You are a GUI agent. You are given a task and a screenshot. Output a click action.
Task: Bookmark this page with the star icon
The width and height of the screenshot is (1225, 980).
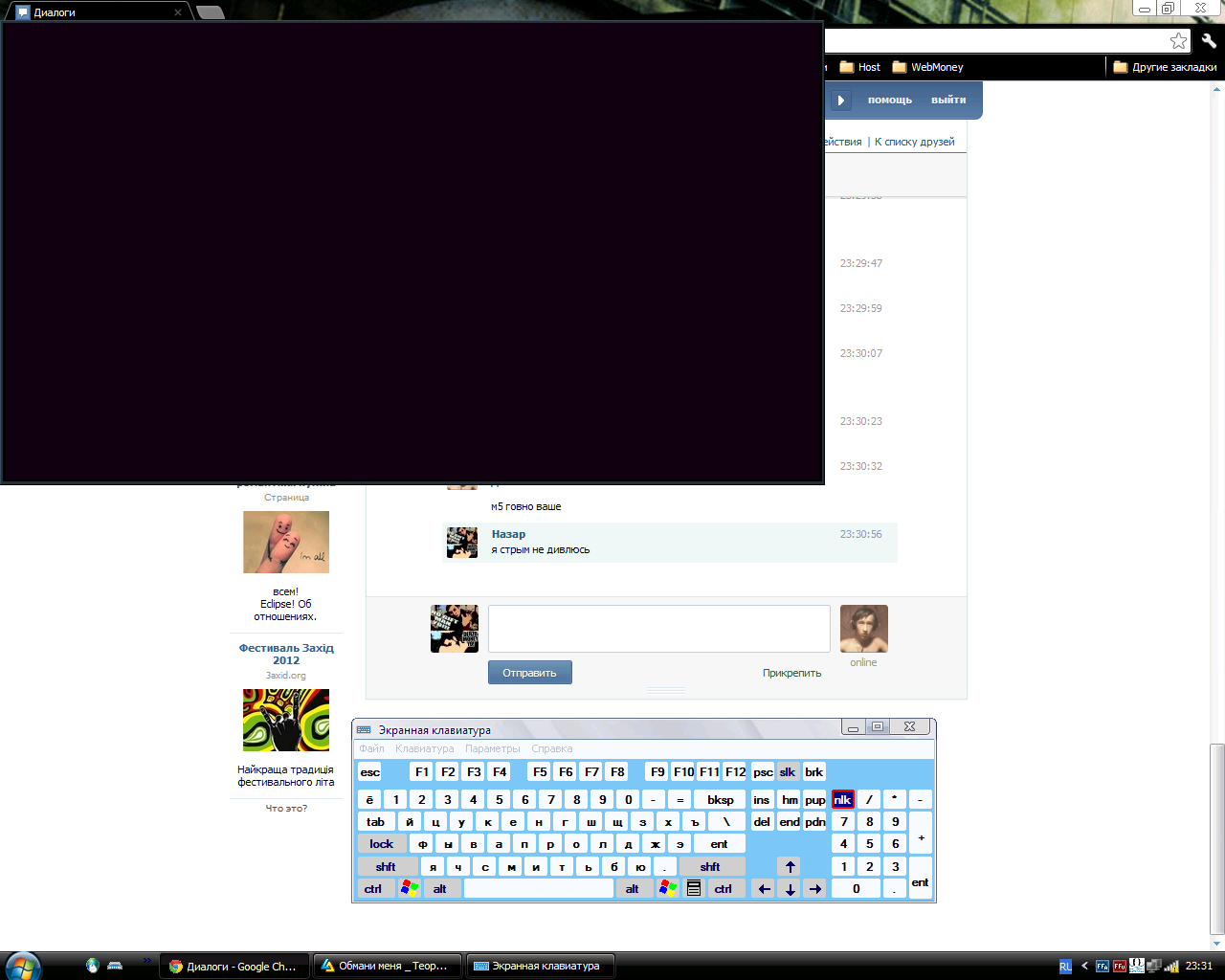coord(1178,41)
